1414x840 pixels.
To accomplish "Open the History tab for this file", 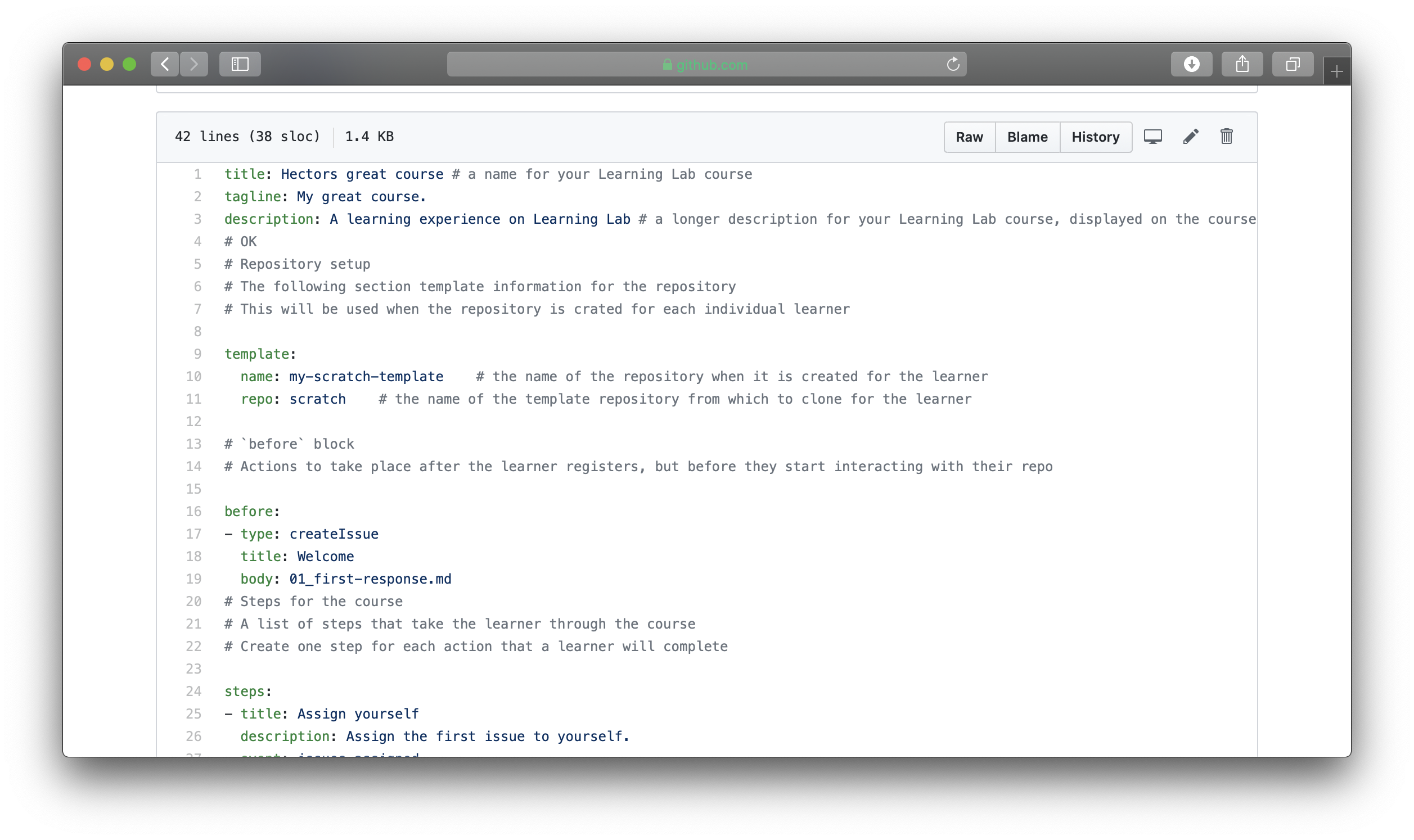I will [1095, 136].
